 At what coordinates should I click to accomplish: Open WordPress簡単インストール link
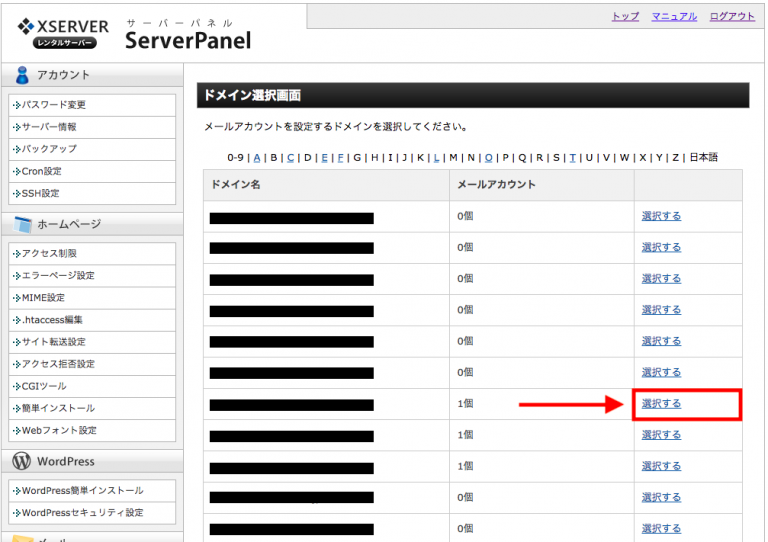(x=82, y=491)
